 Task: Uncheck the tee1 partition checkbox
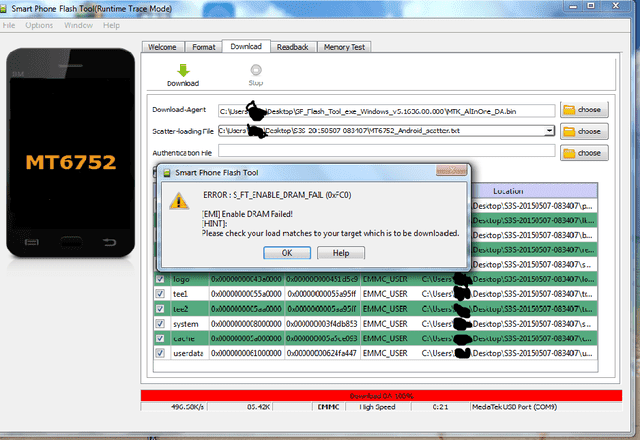[160, 294]
